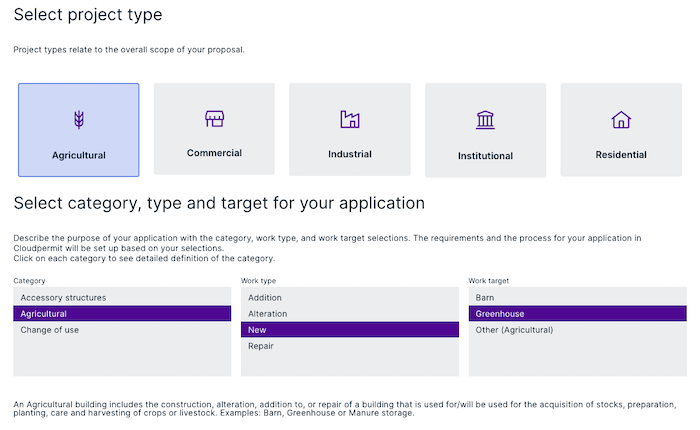Click the Residential house icon

(x=621, y=120)
